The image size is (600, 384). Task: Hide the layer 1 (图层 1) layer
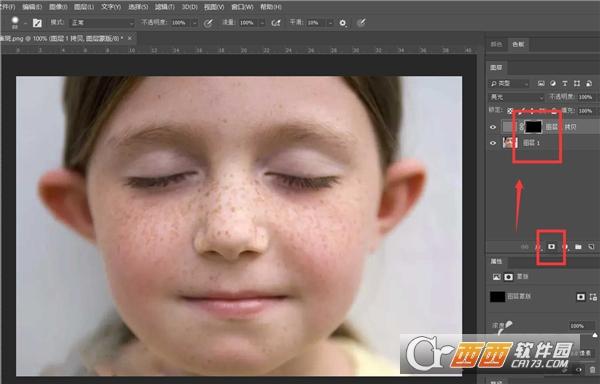493,143
